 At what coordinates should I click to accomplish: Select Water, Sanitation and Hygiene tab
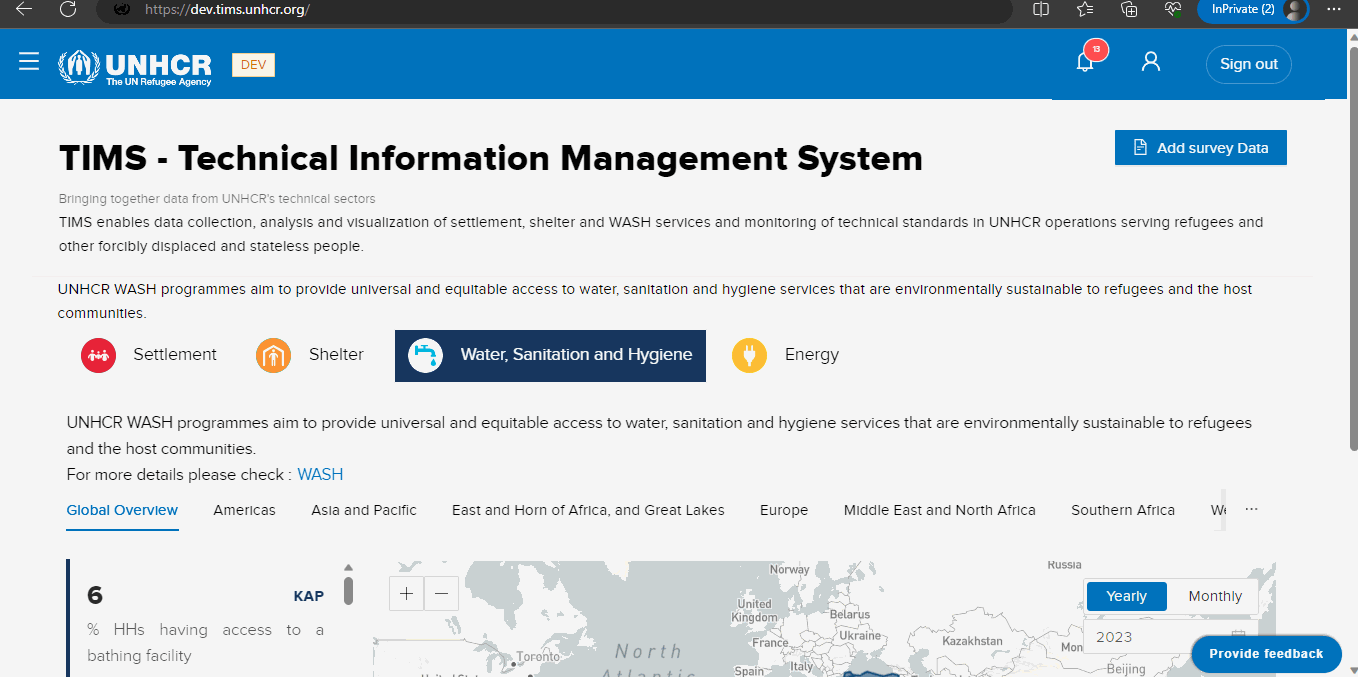550,355
